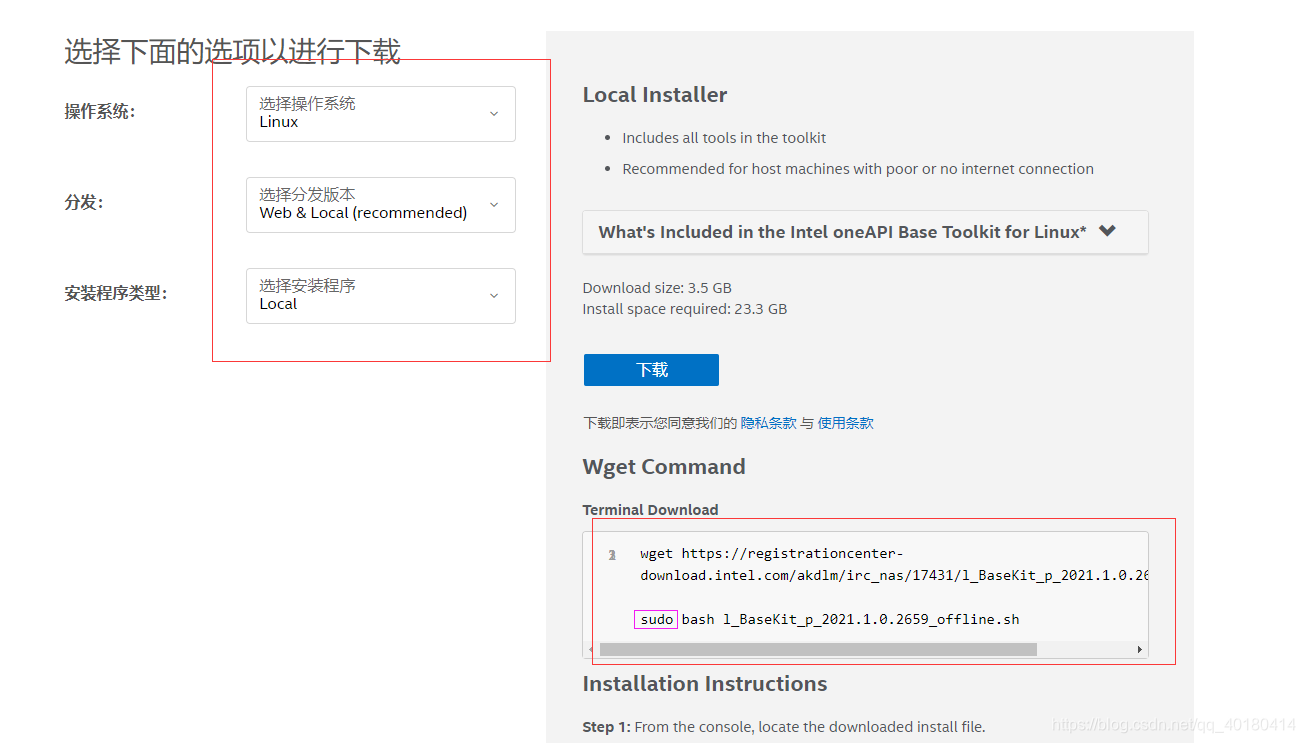Open the distribution dropdown showing Web & Local
This screenshot has width=1305, height=743.
[381, 204]
